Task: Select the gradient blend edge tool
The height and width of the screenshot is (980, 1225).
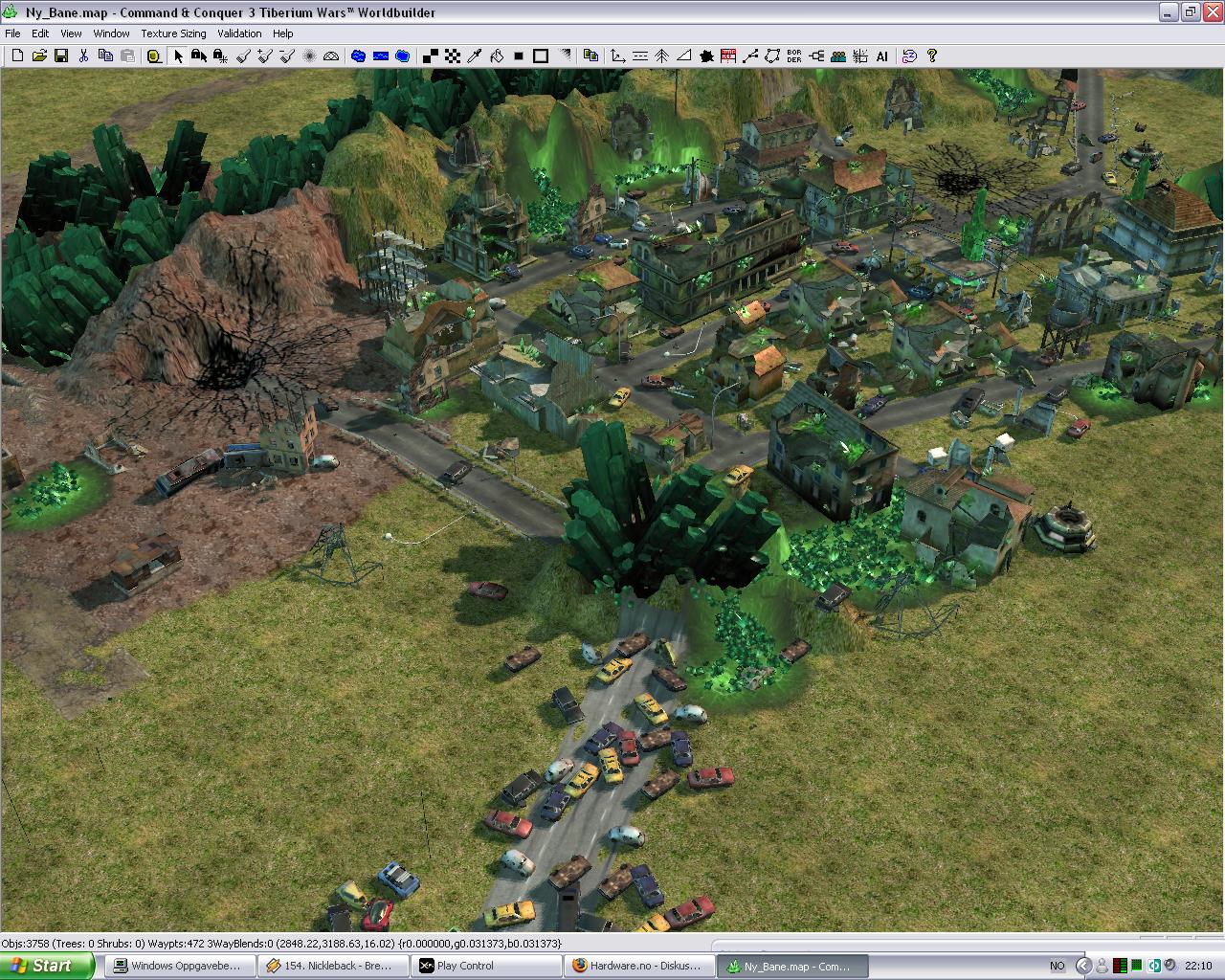Action: [565, 56]
